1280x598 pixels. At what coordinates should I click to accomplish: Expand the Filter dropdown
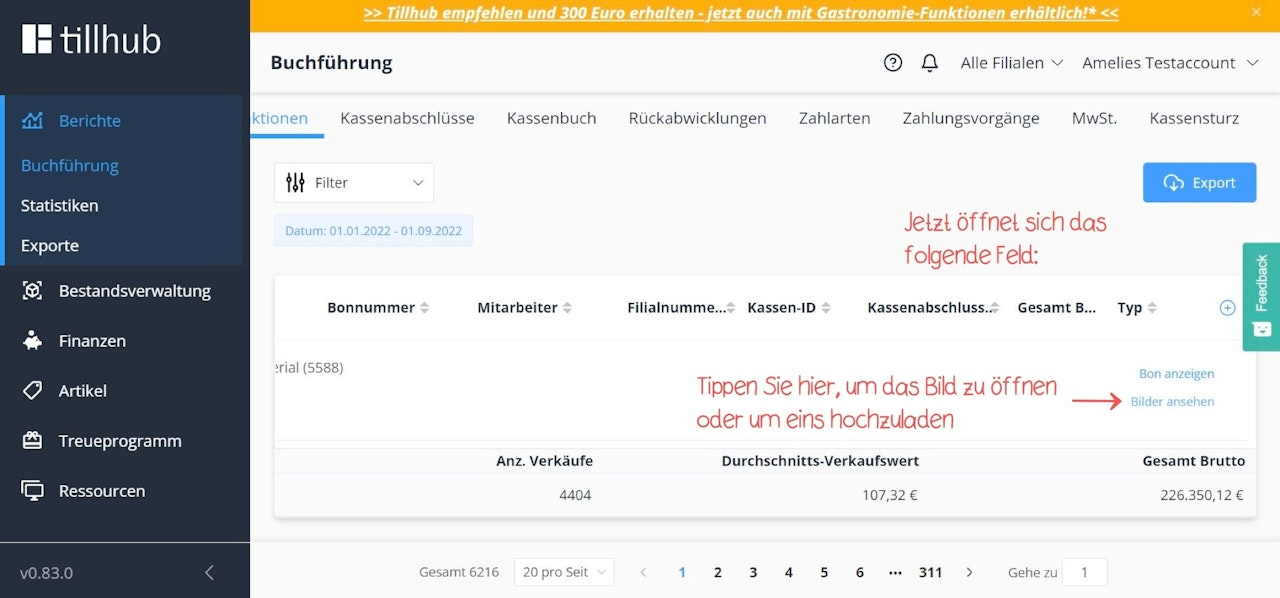(x=354, y=183)
